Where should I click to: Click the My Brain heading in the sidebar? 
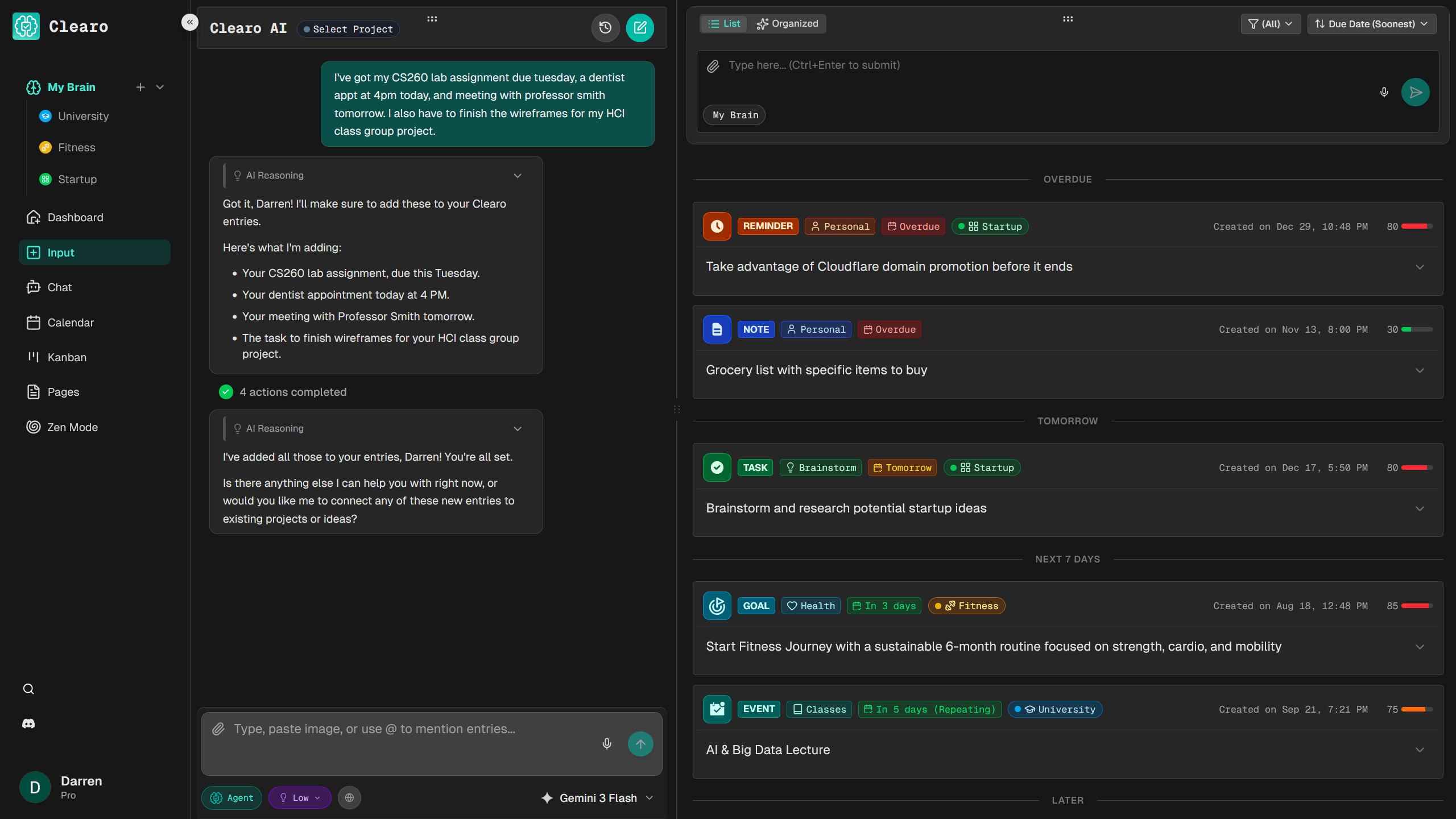click(x=71, y=87)
